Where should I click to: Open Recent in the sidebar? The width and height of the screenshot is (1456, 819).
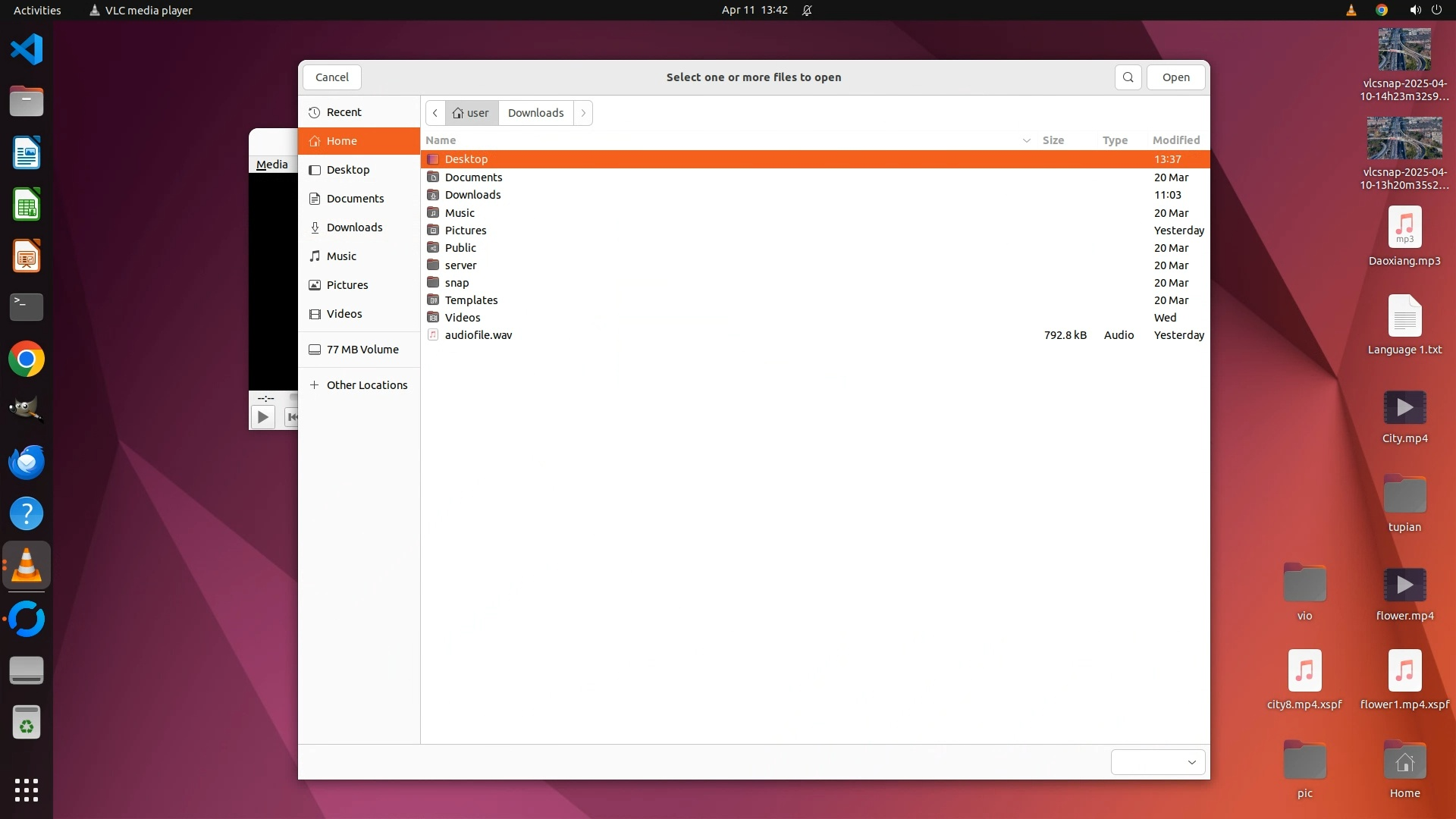(x=344, y=112)
